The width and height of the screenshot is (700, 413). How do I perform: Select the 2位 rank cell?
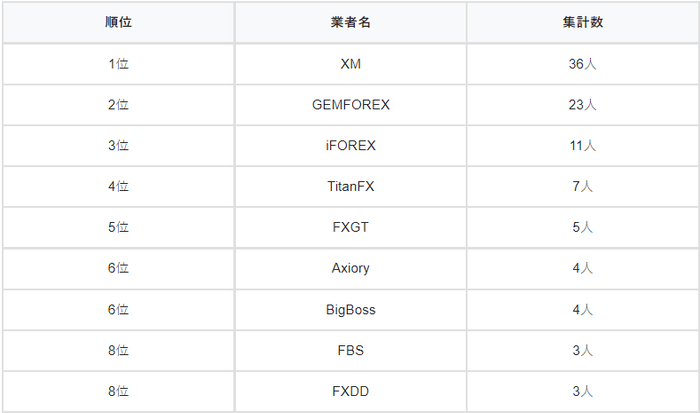118,104
